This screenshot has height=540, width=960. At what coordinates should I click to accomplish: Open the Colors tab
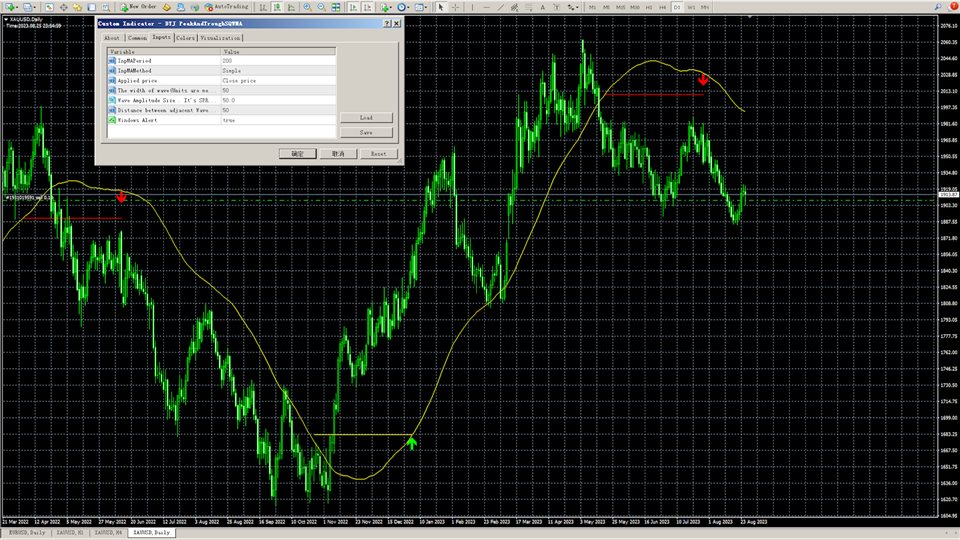tap(186, 38)
